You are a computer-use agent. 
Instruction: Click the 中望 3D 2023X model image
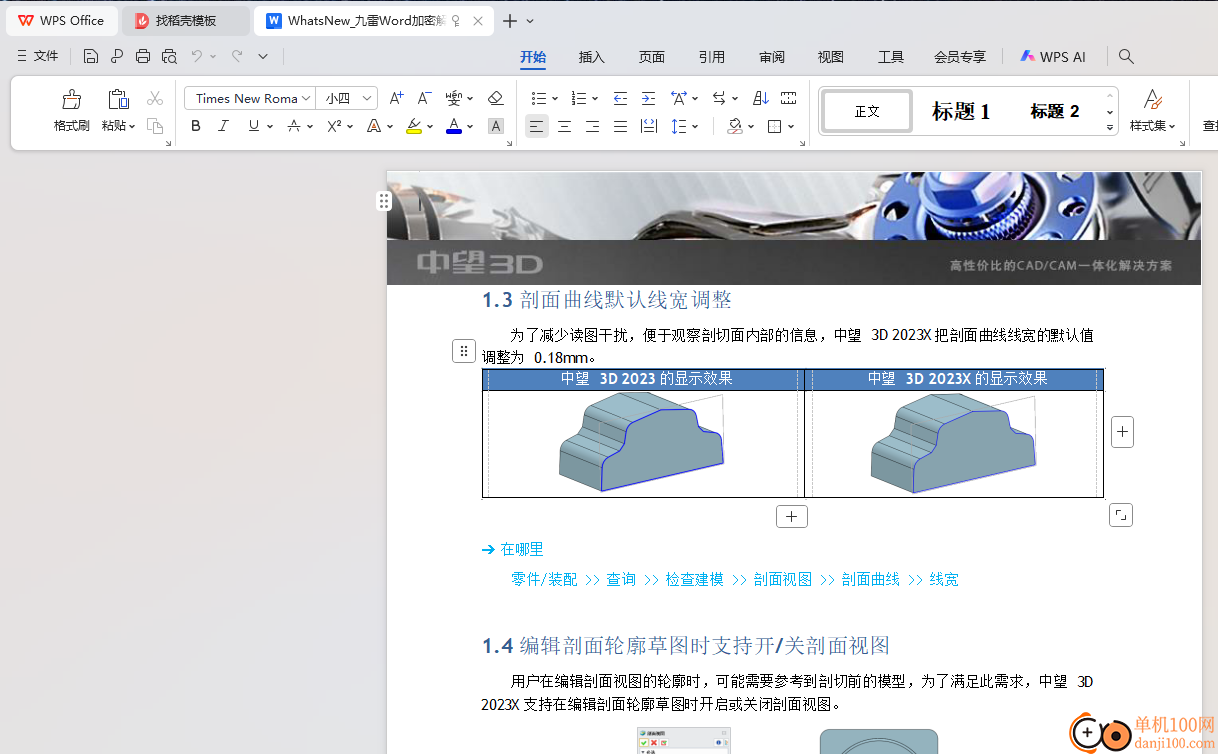point(953,441)
